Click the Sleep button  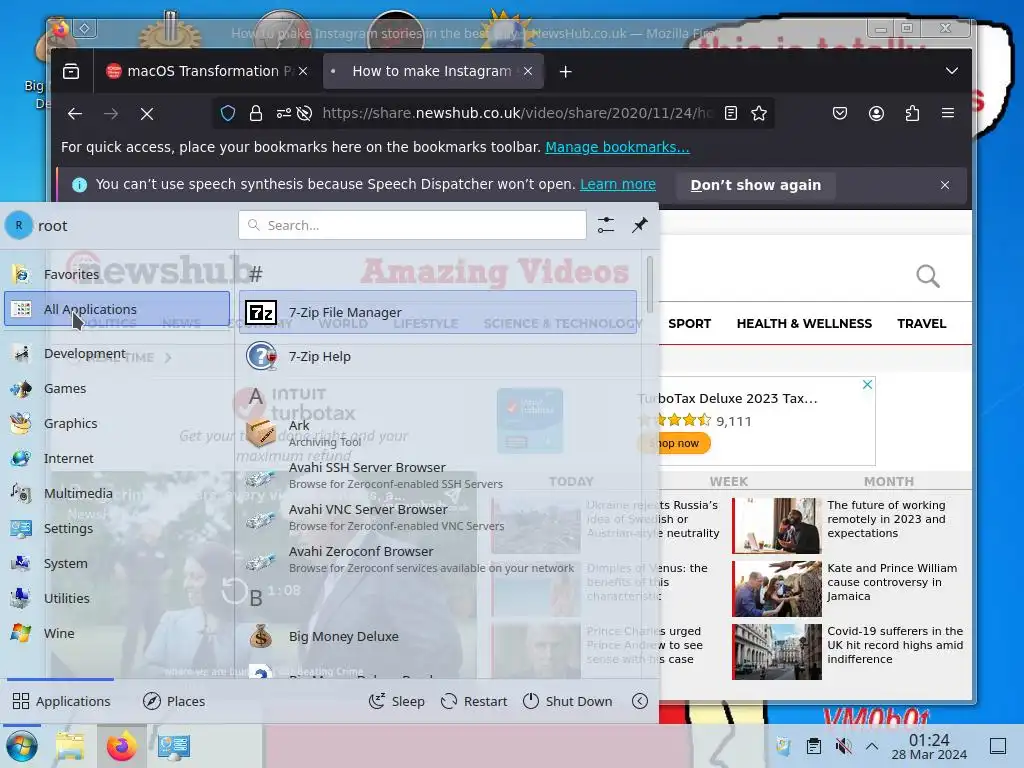pyautogui.click(x=396, y=701)
